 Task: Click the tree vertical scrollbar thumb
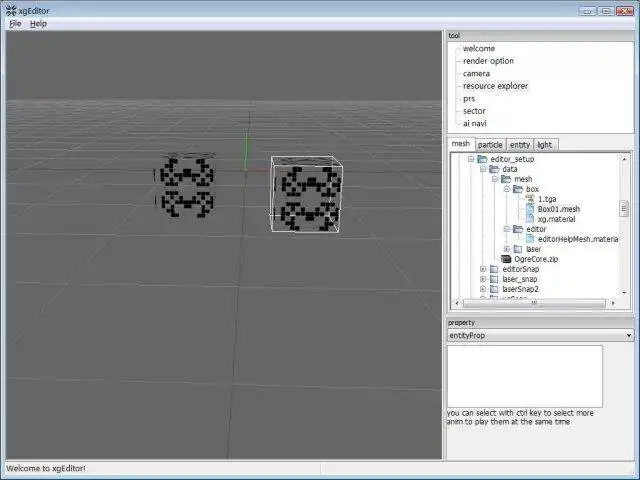(x=624, y=209)
